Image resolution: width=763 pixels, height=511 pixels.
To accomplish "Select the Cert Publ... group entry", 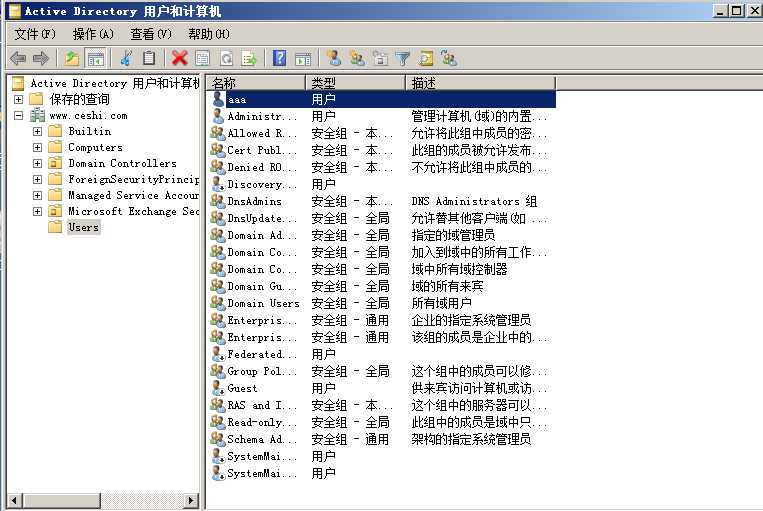I will (262, 150).
